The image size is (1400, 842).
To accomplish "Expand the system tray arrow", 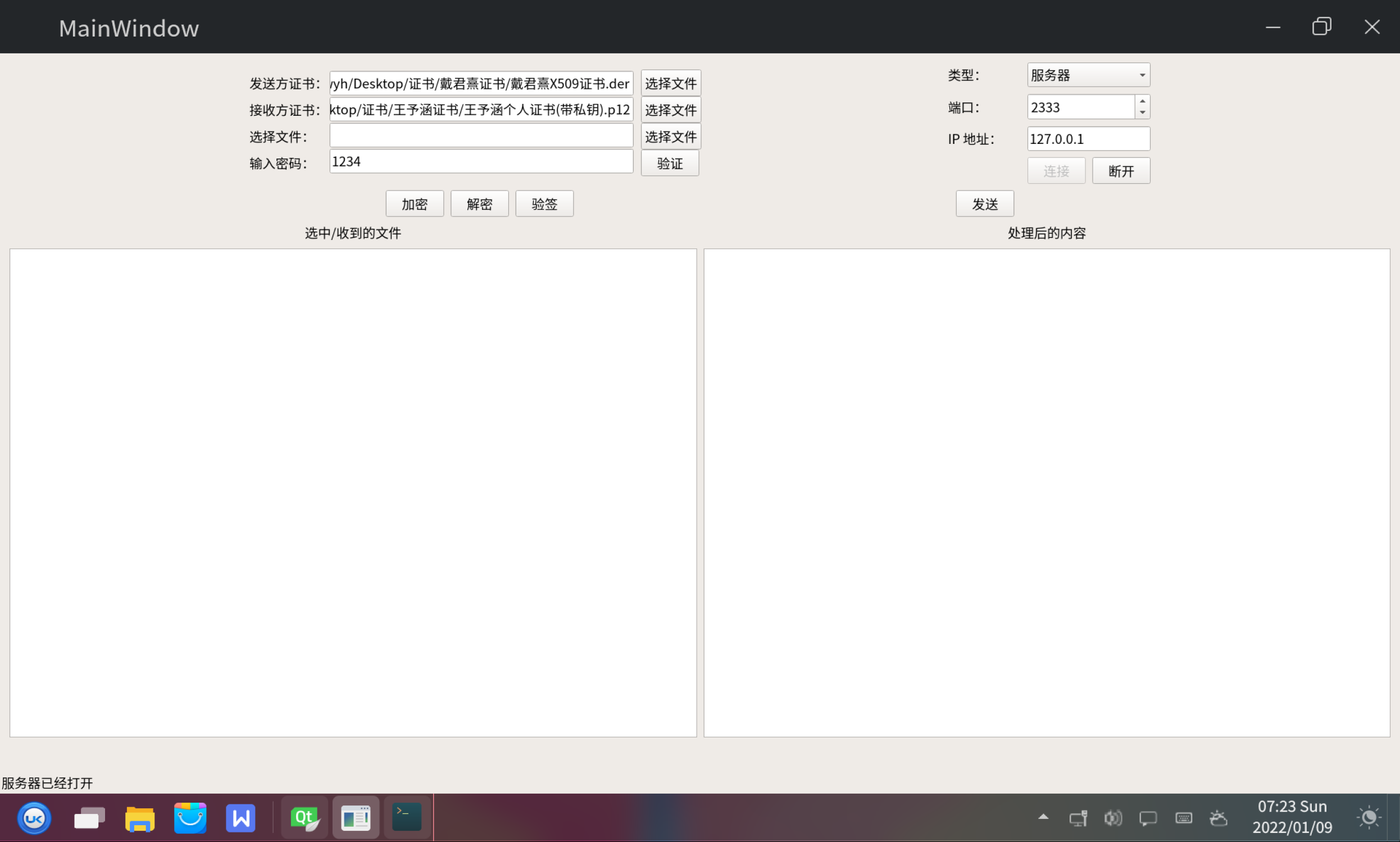I will 1043,817.
